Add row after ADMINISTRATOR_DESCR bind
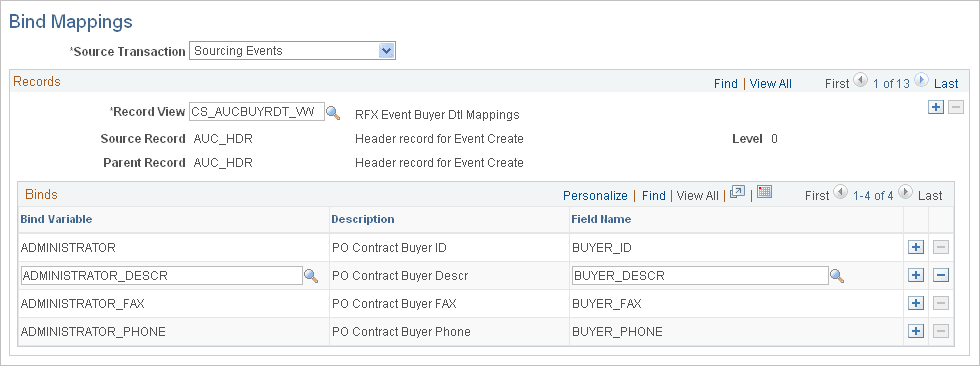The height and width of the screenshot is (366, 980). point(916,275)
